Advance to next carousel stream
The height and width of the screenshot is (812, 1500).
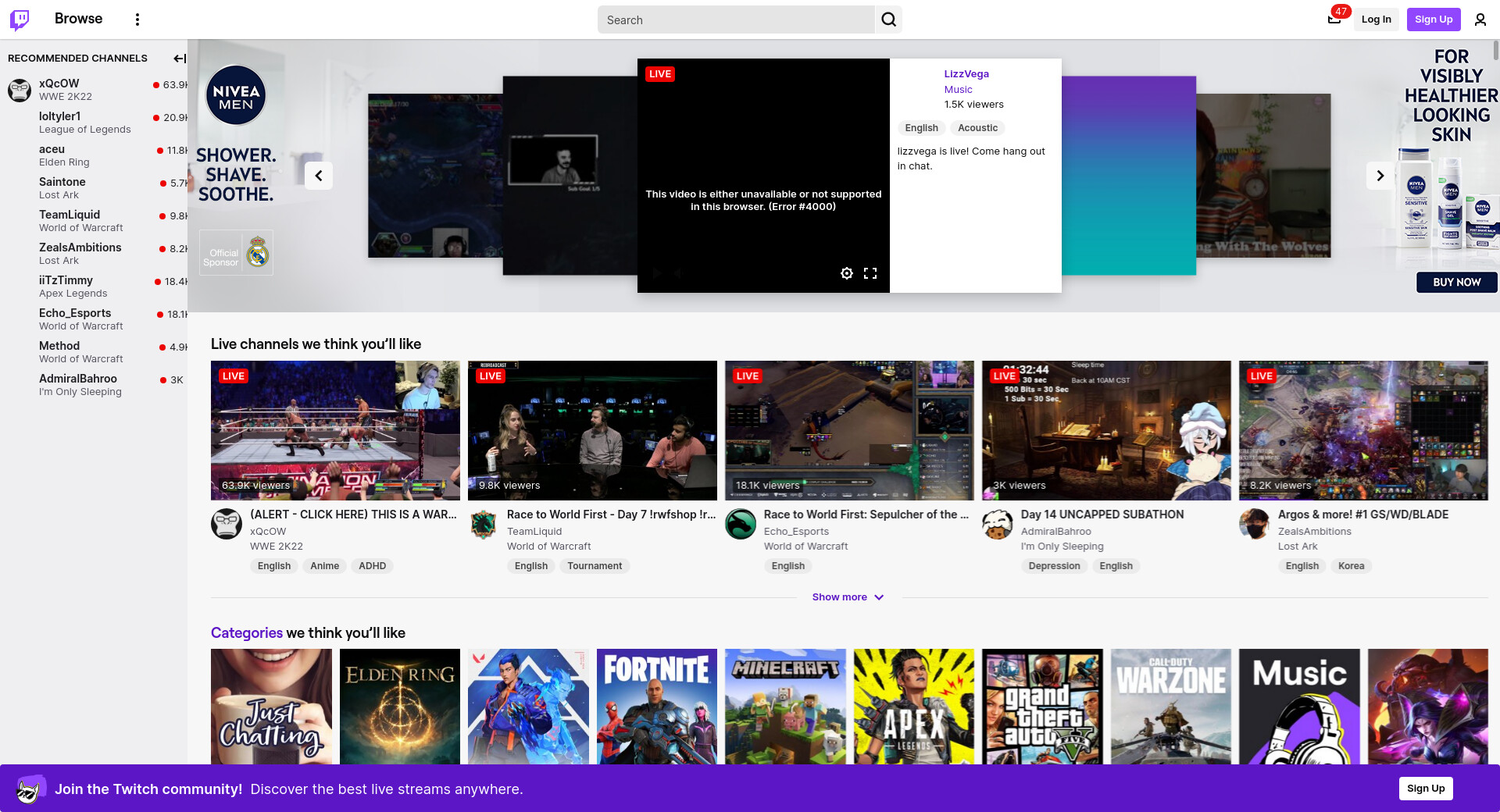1380,176
